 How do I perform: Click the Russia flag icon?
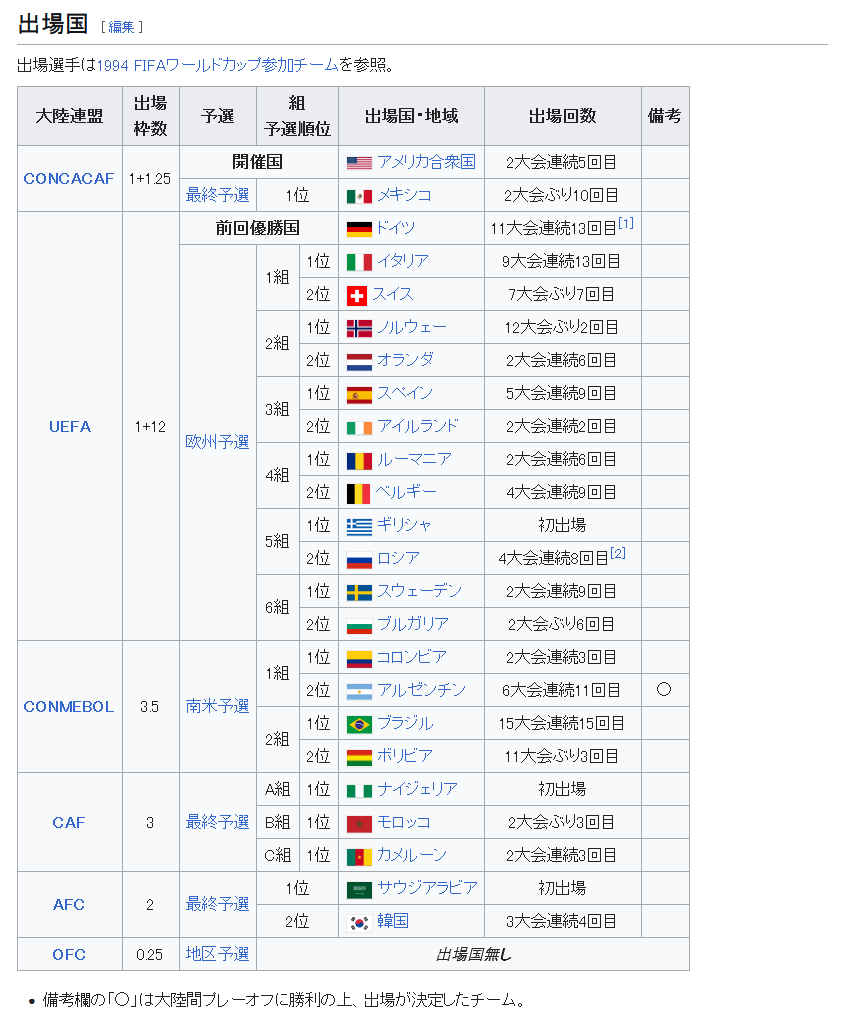pos(359,559)
